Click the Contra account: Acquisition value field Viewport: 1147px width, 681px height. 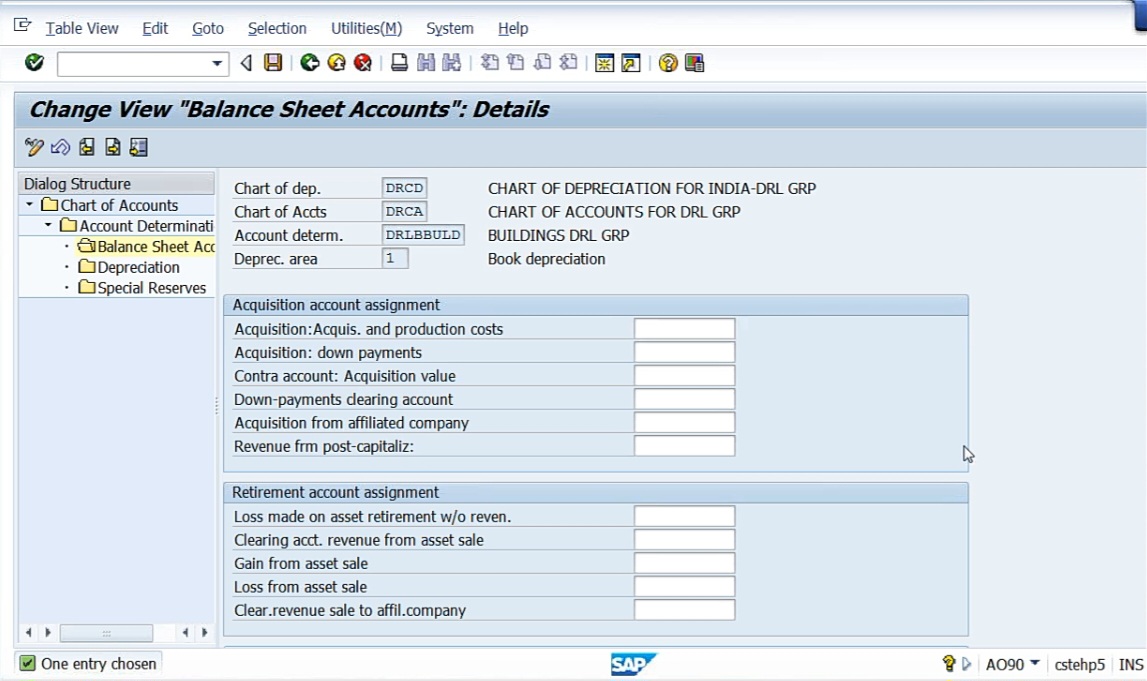[x=684, y=376]
